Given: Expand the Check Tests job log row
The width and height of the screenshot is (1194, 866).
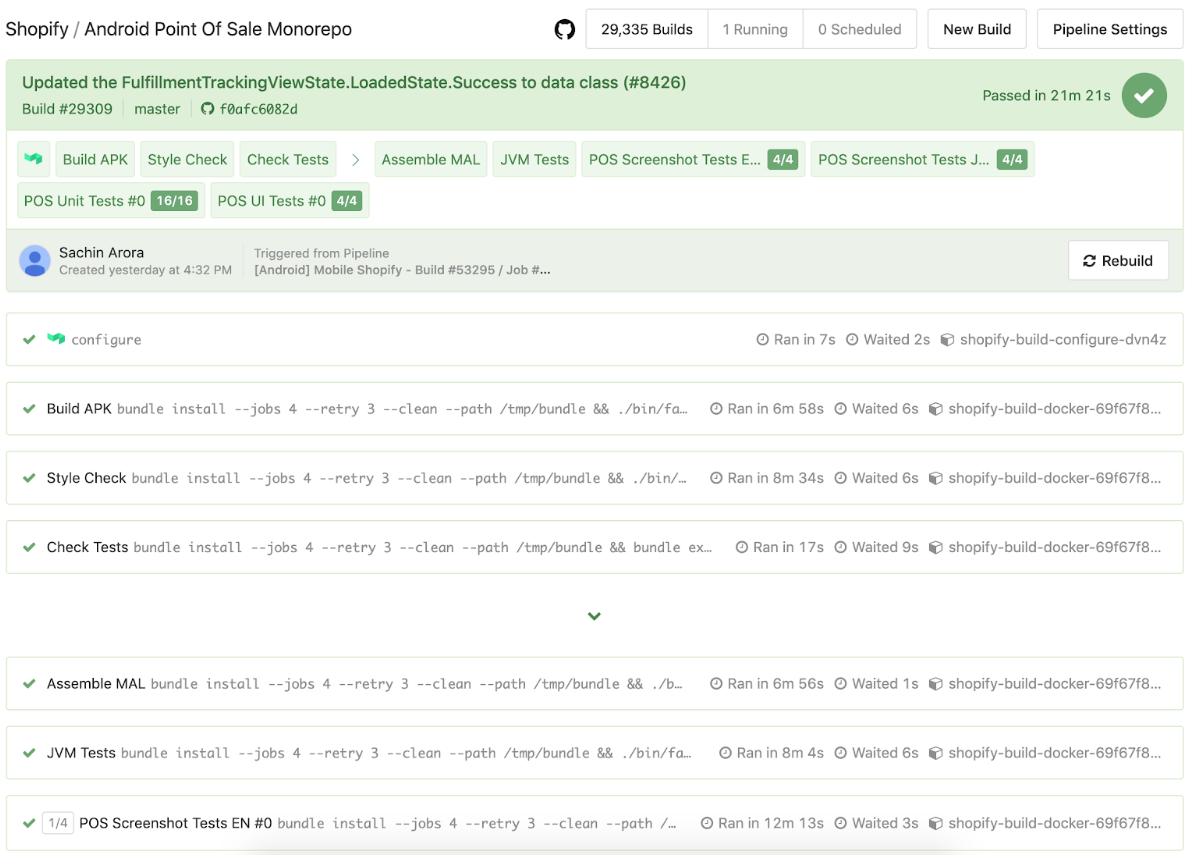Looking at the screenshot, I should click(595, 548).
